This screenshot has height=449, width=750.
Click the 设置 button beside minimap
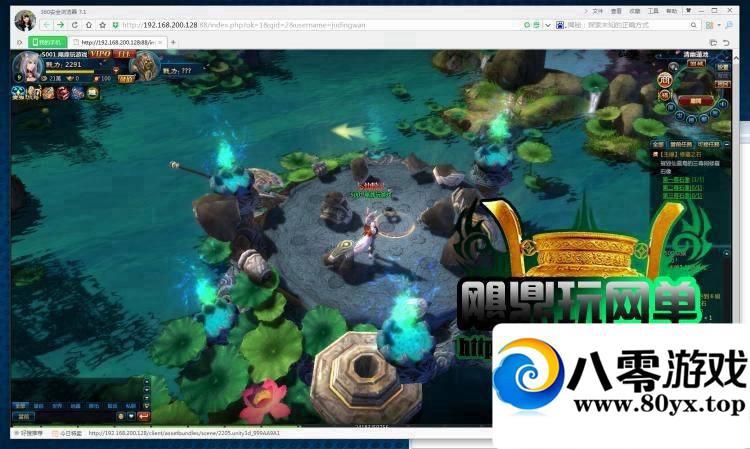pos(723,67)
